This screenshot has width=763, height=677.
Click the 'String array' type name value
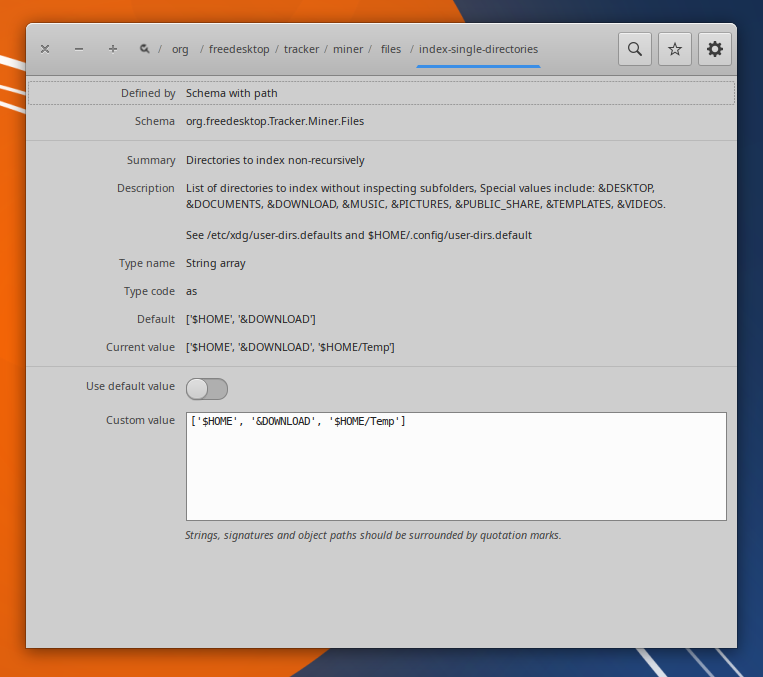(216, 263)
